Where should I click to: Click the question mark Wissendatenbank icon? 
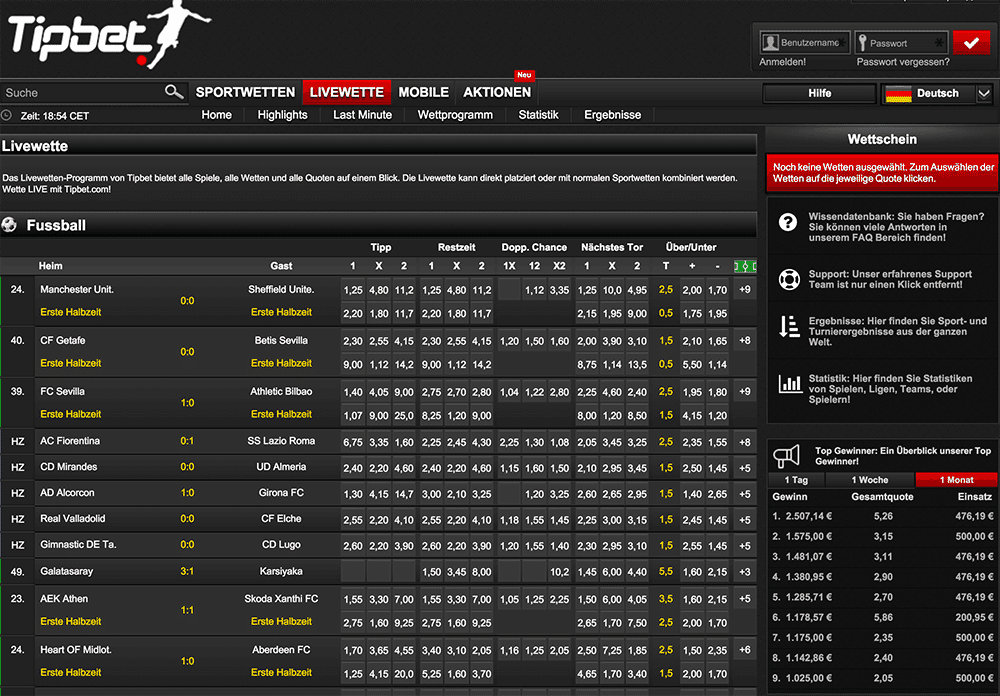point(788,223)
